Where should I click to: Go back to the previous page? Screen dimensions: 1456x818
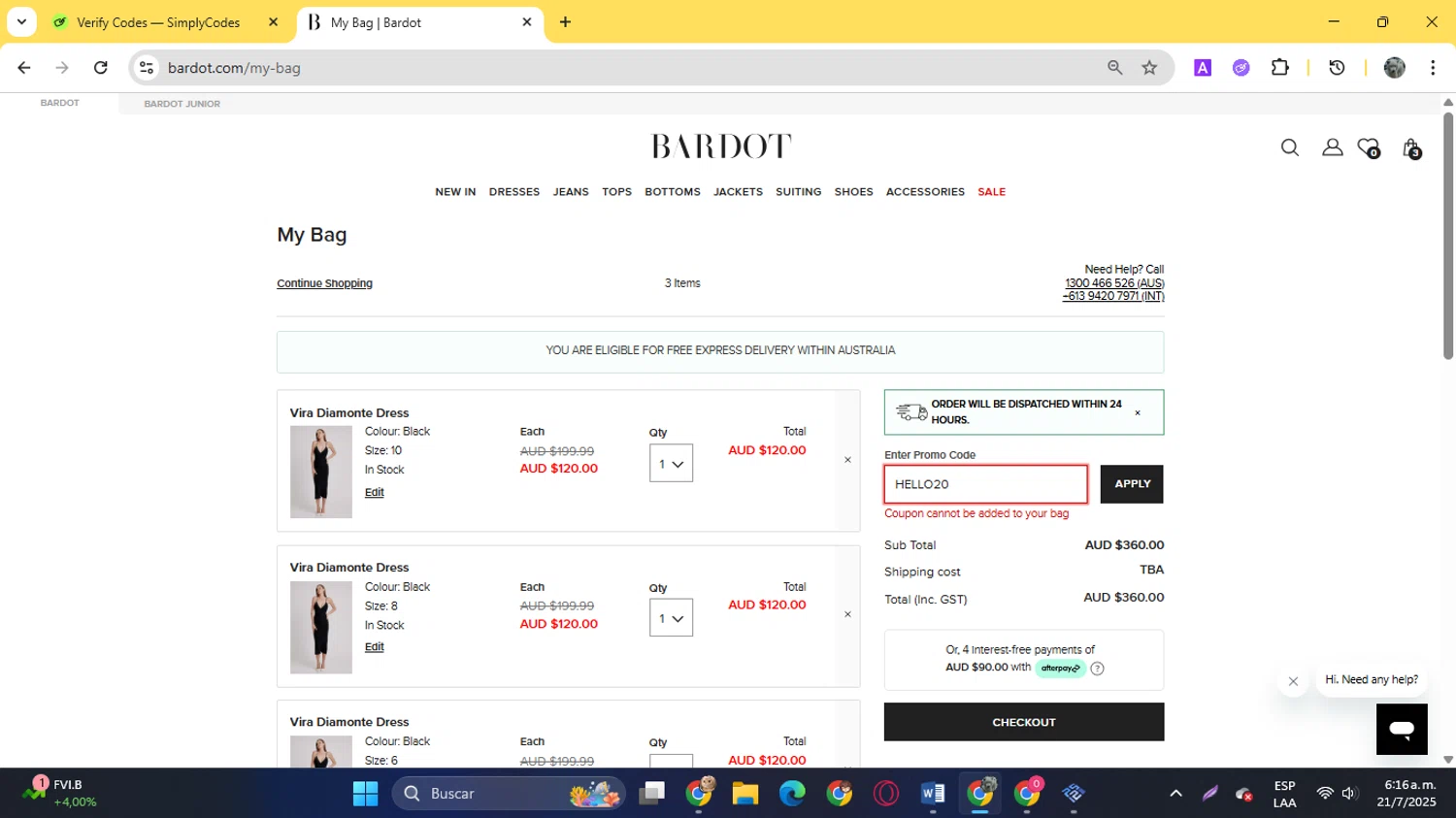tap(24, 67)
